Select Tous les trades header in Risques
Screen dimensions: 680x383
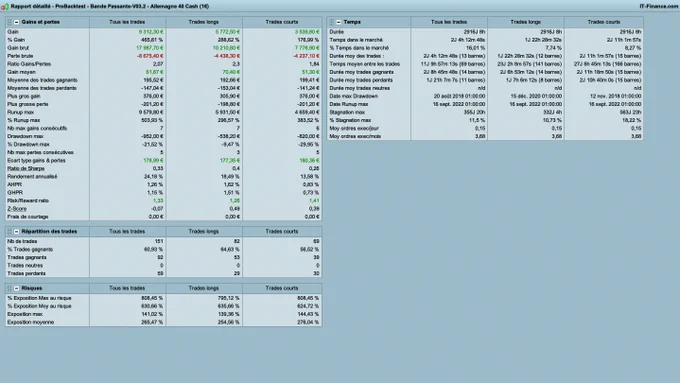click(x=127, y=288)
